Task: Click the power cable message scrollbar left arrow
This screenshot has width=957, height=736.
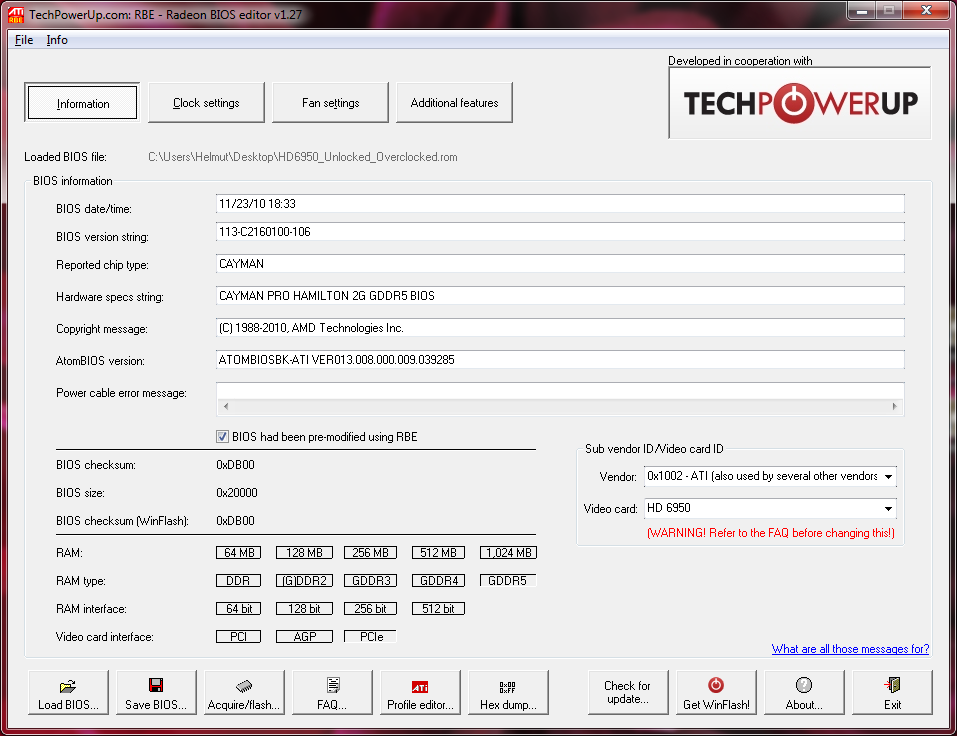Action: 226,406
